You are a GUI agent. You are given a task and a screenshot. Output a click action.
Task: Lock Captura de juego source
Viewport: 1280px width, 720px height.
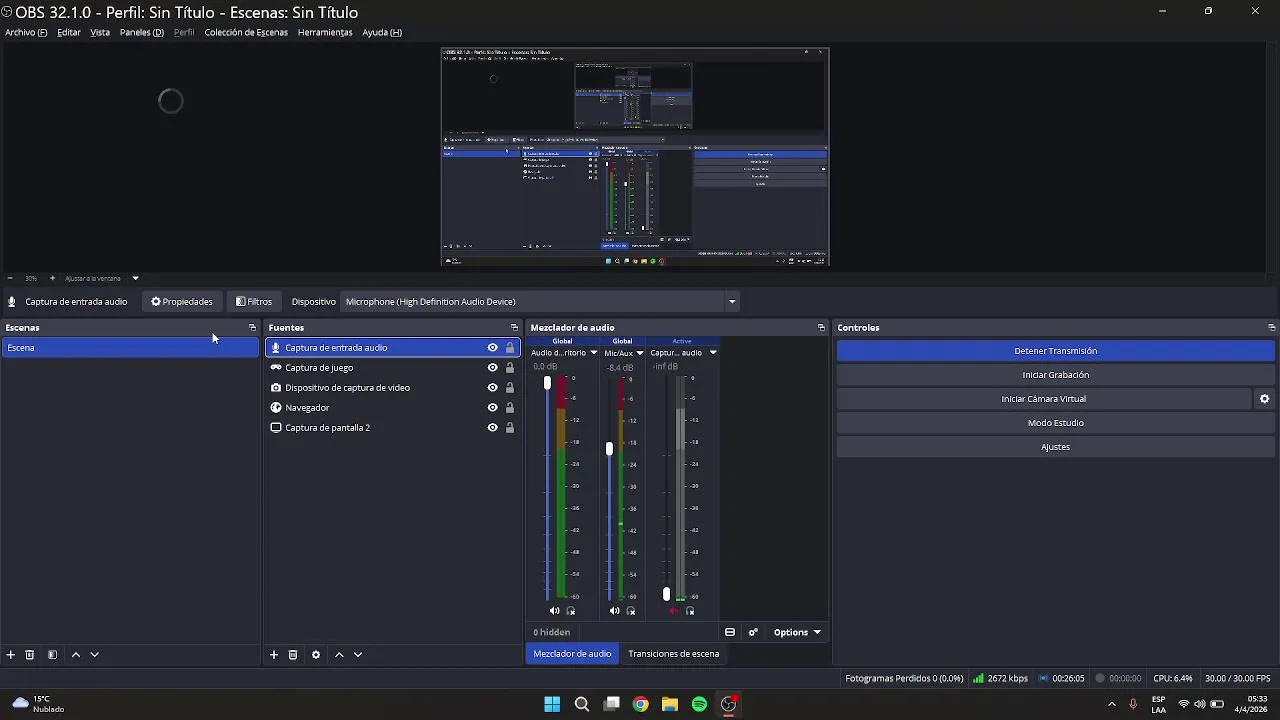[x=510, y=368]
